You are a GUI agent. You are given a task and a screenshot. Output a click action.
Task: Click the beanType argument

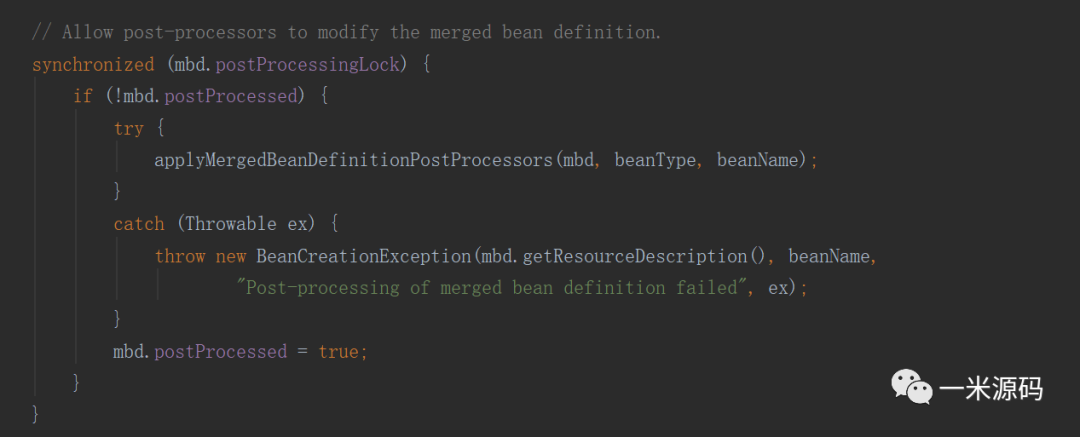(655, 160)
